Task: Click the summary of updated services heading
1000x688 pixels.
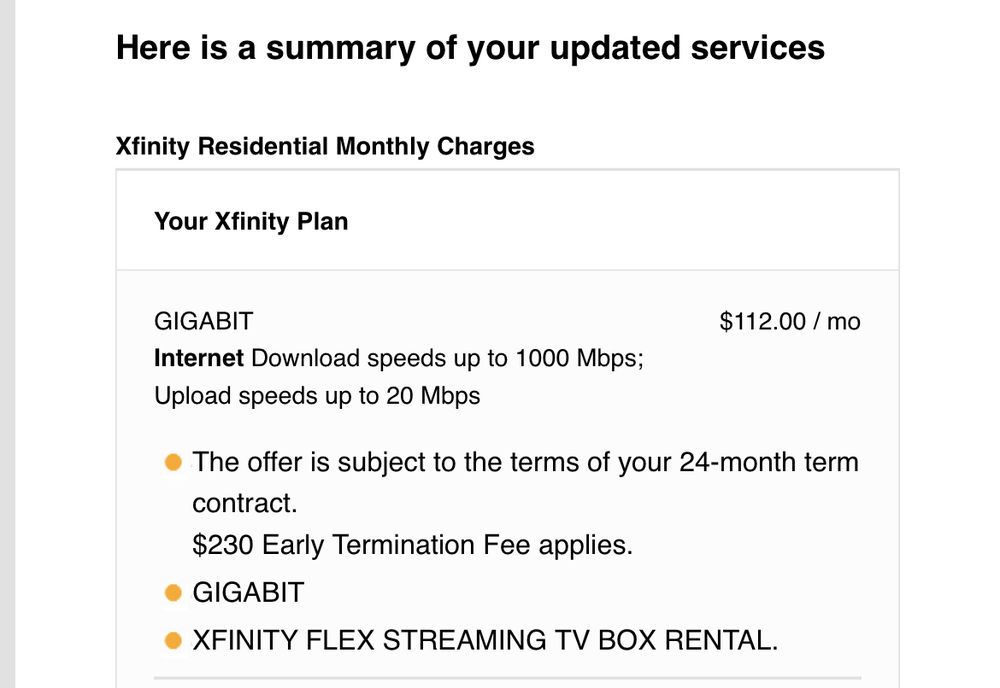Action: [x=470, y=48]
